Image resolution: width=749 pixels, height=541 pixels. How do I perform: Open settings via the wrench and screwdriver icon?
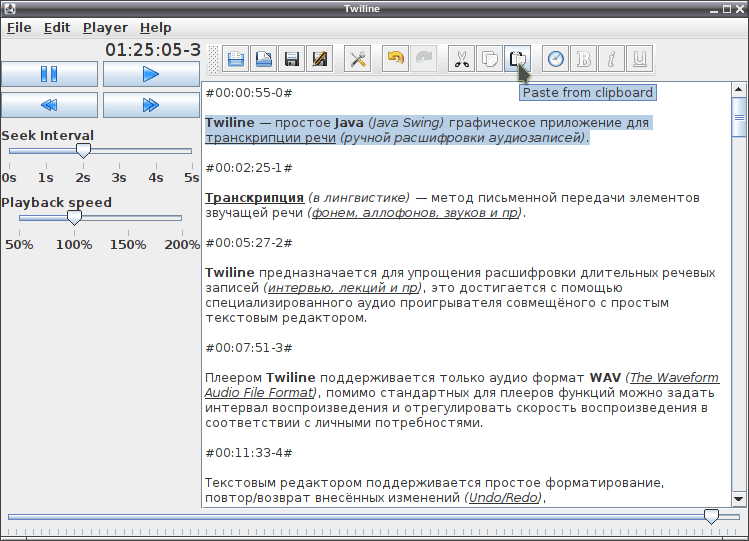point(357,59)
